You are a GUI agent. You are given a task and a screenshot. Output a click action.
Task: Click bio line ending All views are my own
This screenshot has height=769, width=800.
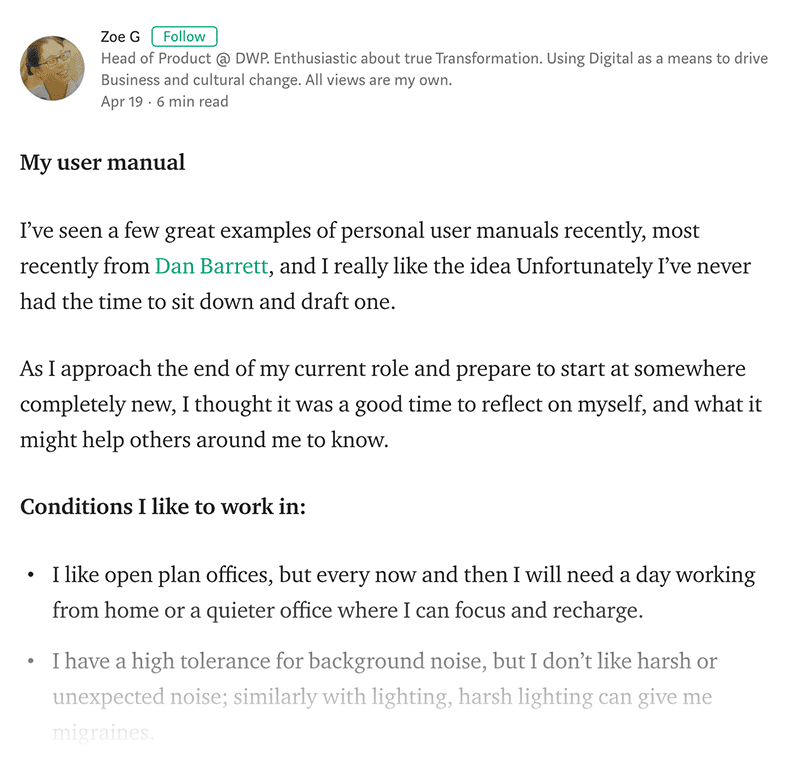pos(276,80)
